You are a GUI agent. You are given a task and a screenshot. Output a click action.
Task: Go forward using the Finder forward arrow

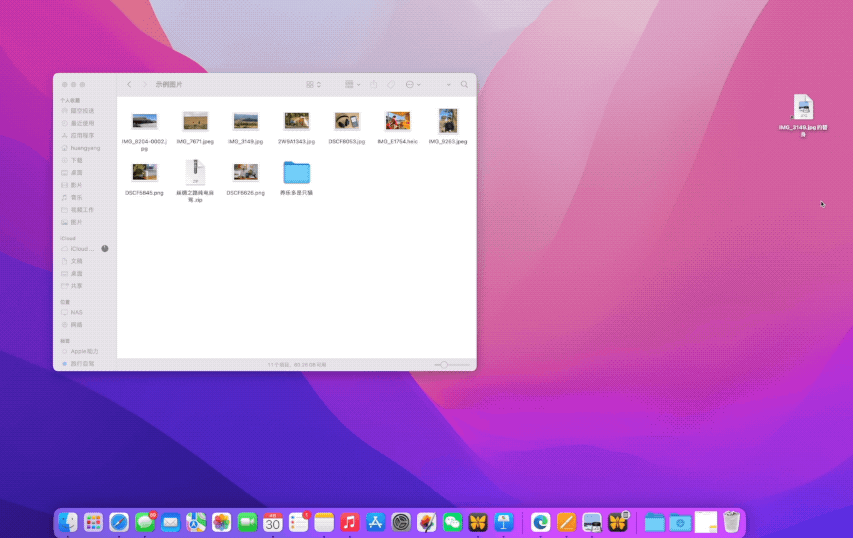(x=144, y=84)
